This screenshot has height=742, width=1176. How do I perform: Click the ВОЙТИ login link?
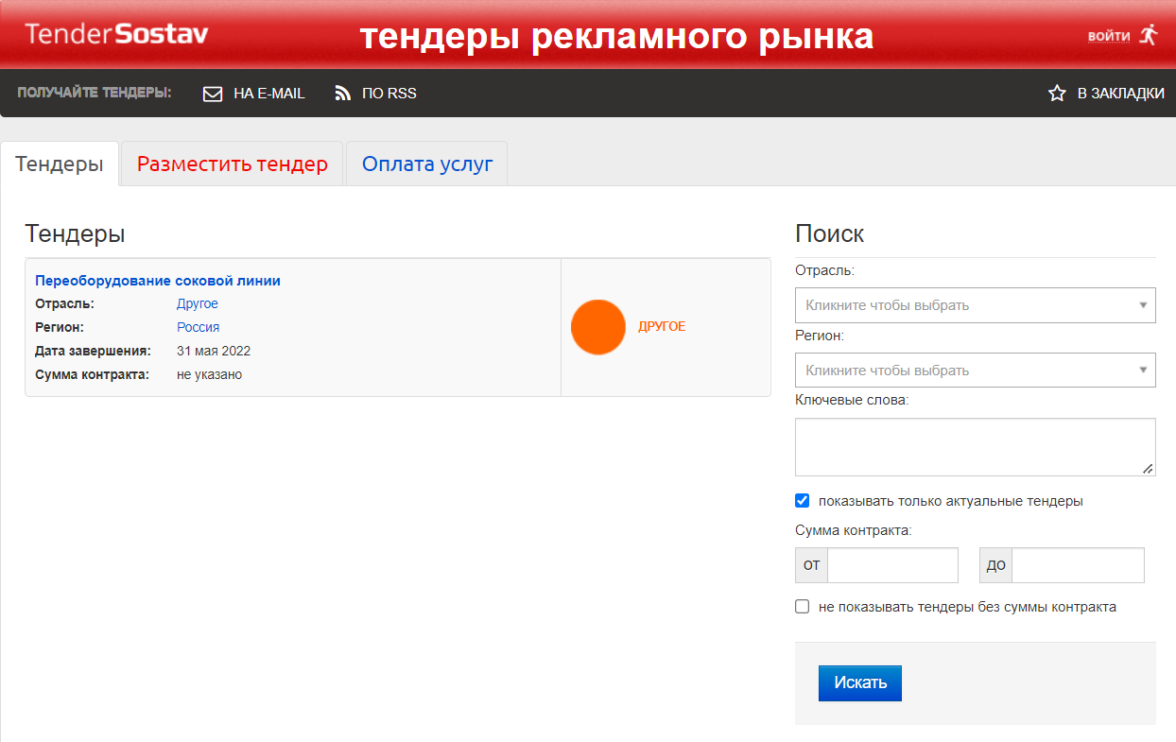click(x=1108, y=36)
